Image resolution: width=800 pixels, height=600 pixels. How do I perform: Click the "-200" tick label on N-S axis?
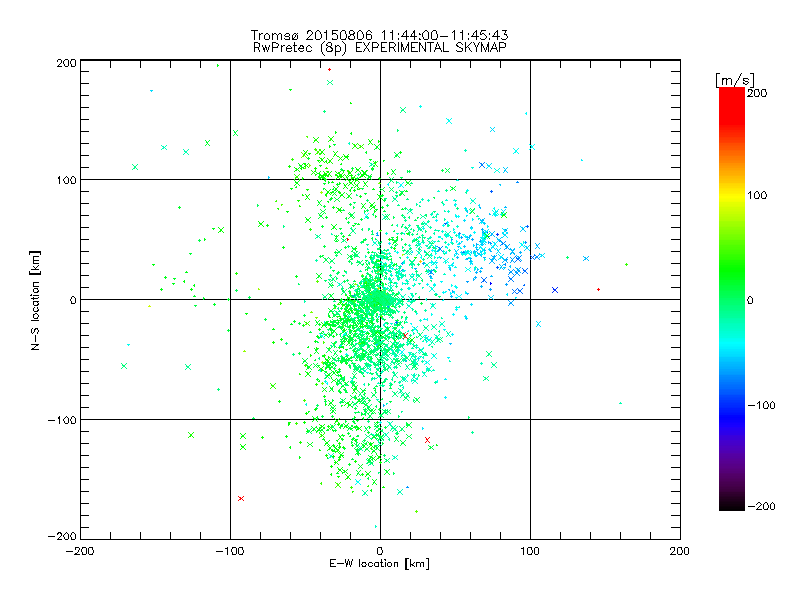pos(62,536)
